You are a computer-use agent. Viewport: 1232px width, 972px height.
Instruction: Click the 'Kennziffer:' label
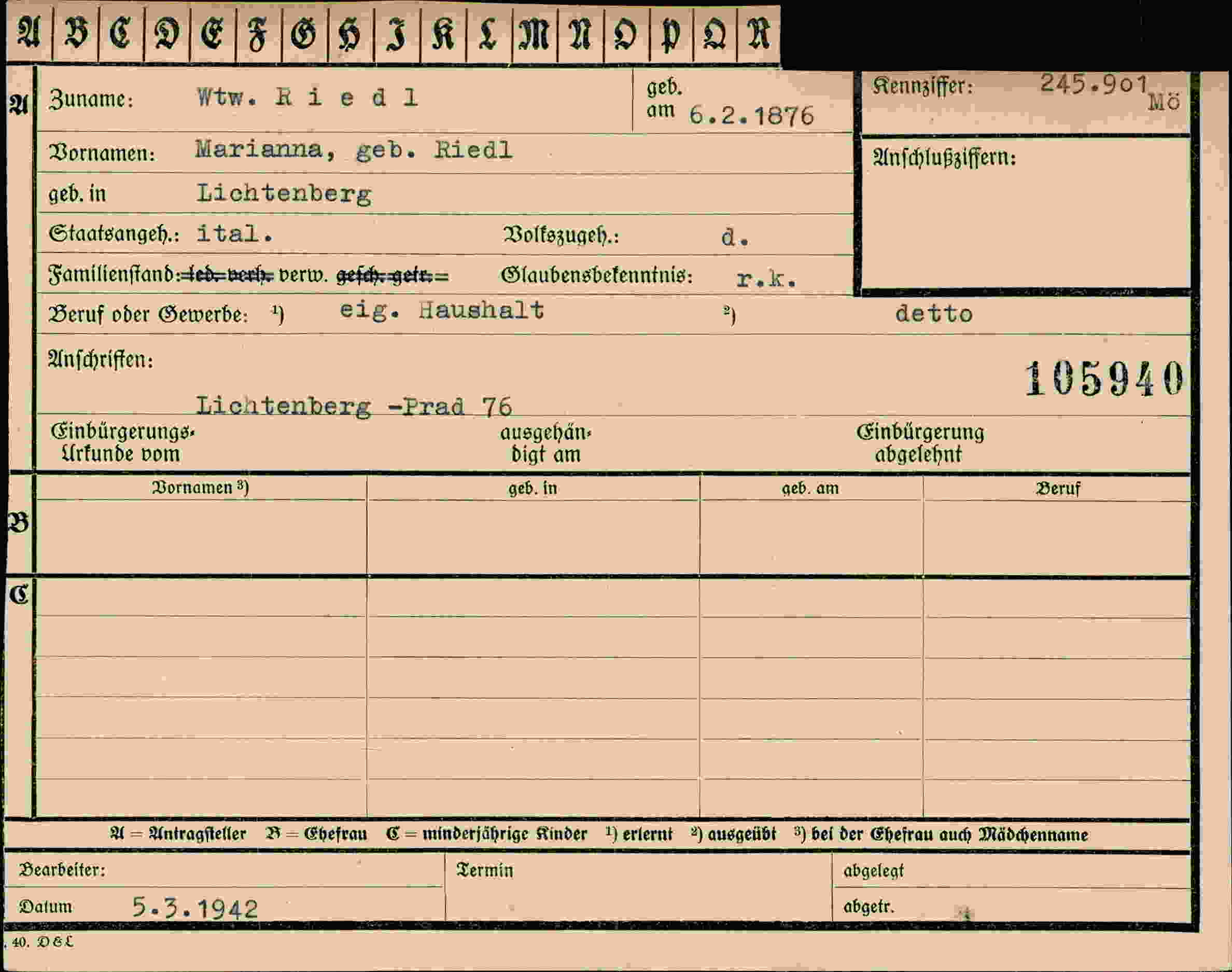point(922,87)
